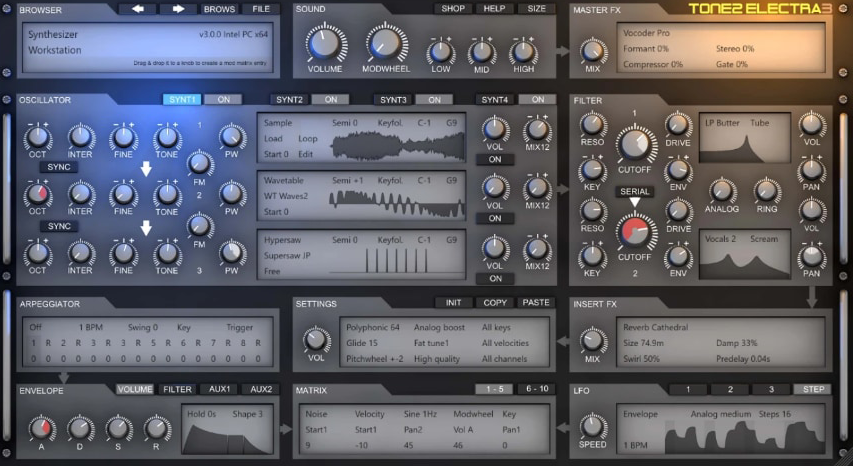Click the master Volume knob in Sound section
The width and height of the screenshot is (853, 466).
point(323,45)
